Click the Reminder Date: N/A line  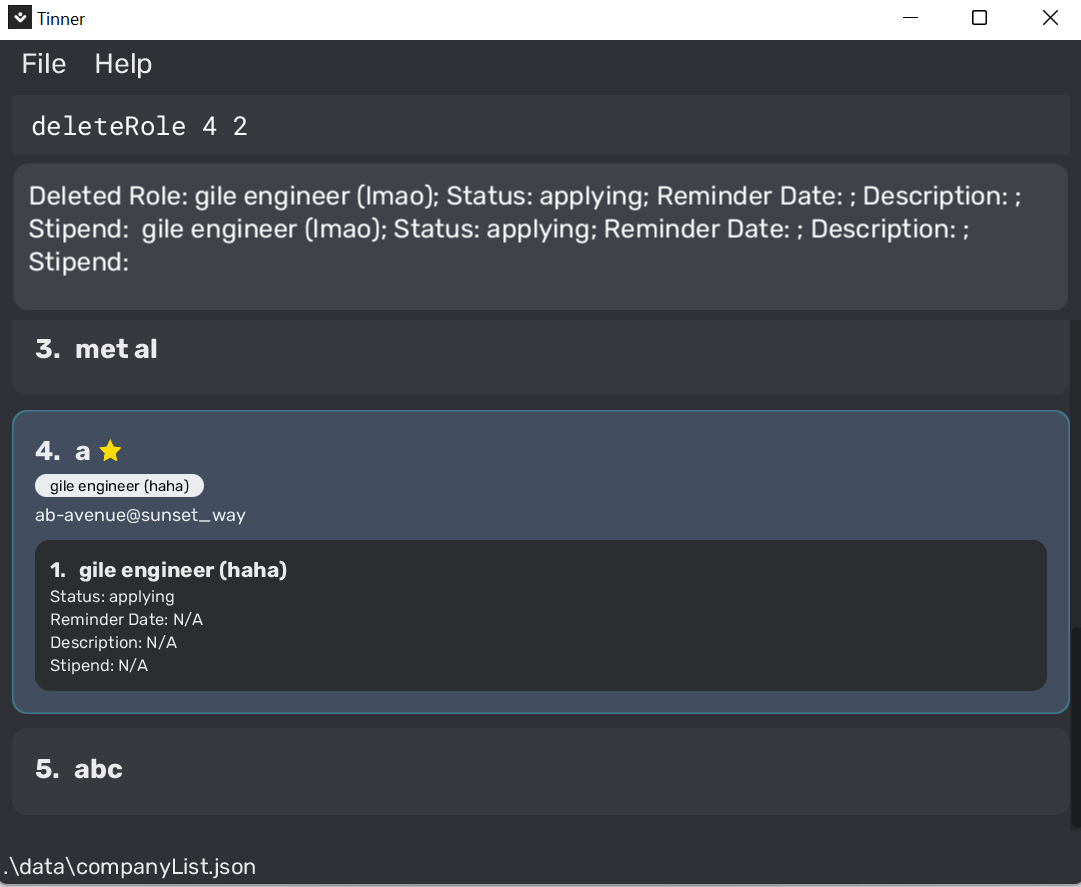coord(126,620)
